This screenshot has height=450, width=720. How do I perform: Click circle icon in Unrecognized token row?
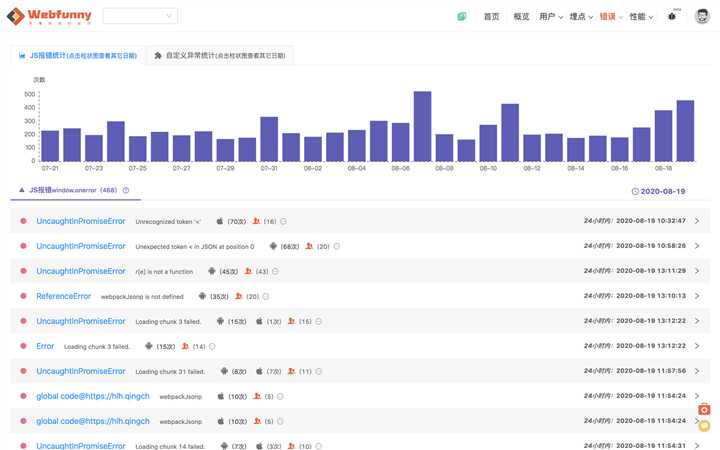click(283, 221)
